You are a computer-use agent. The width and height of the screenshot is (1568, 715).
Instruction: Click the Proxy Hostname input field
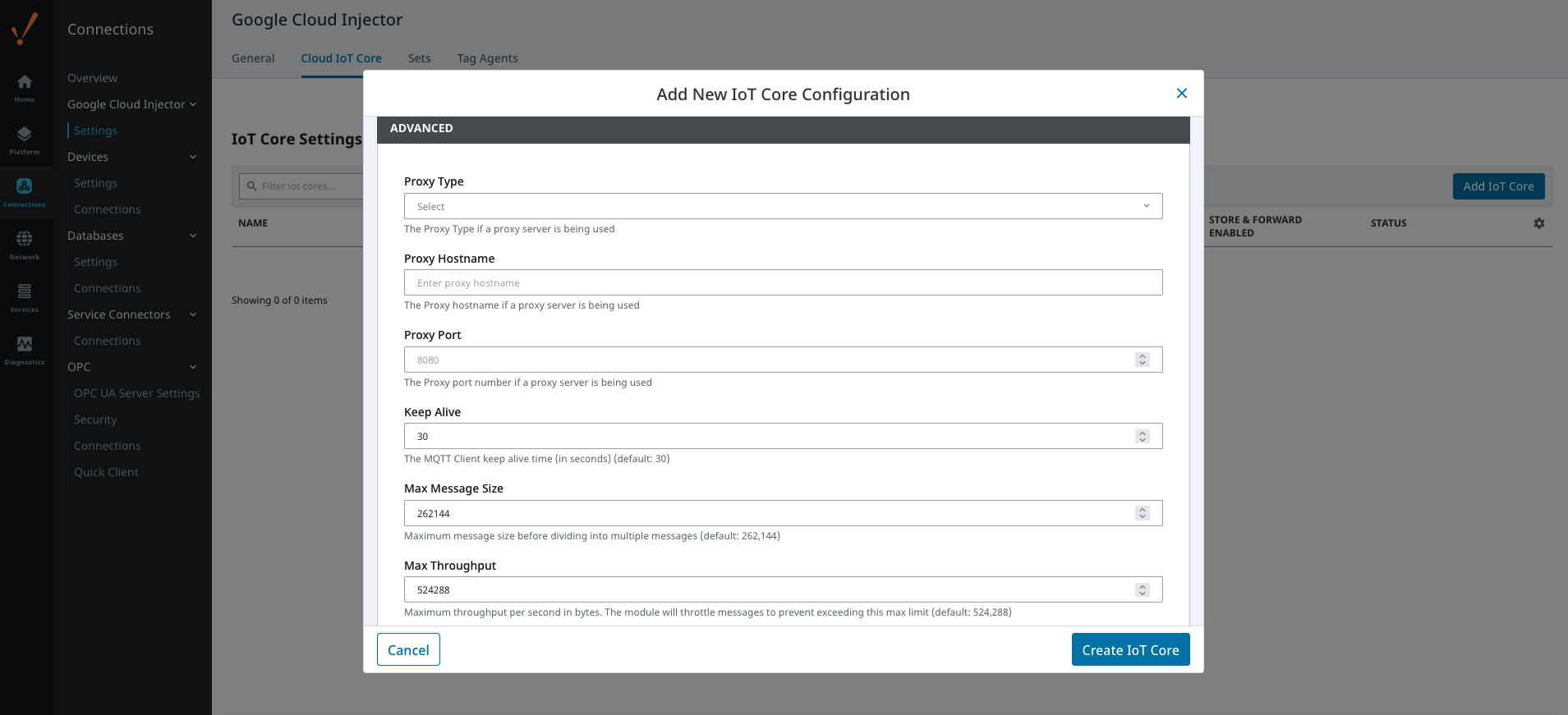click(782, 282)
